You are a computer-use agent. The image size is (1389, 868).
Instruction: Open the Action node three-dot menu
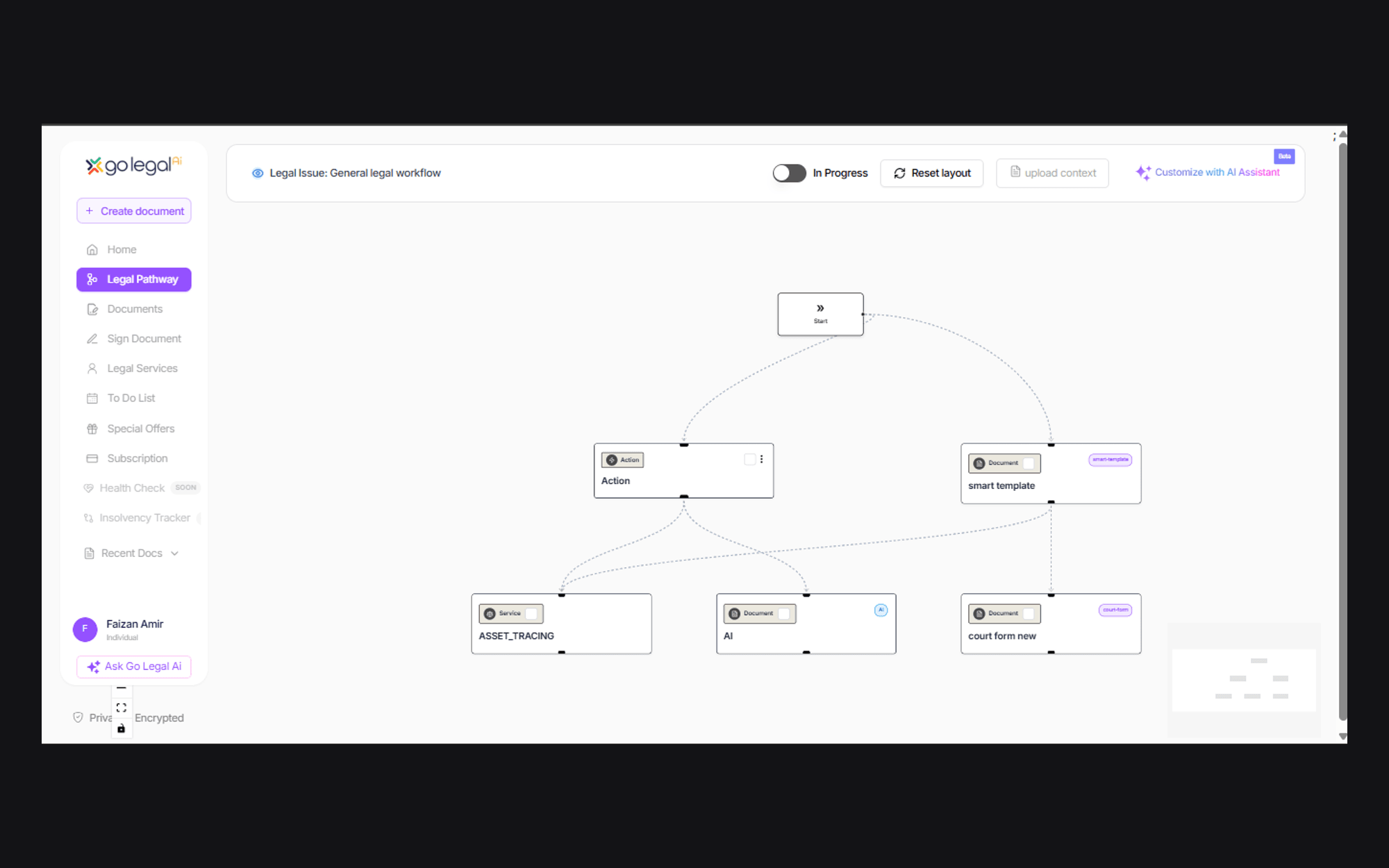pyautogui.click(x=762, y=459)
